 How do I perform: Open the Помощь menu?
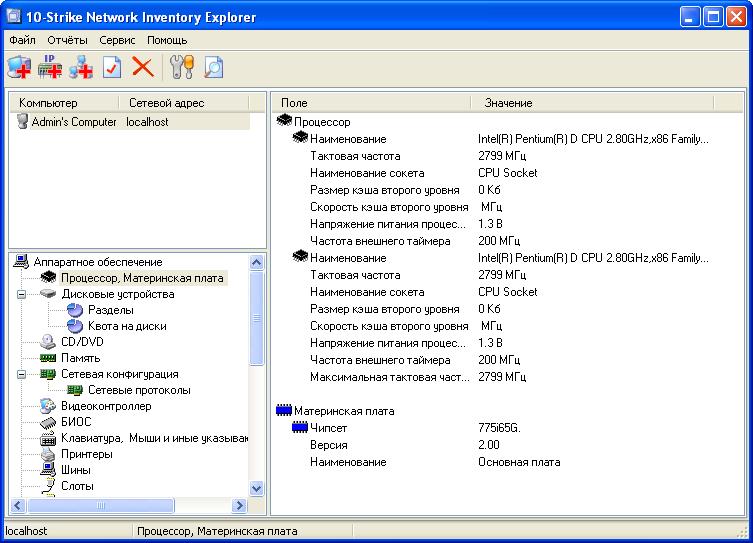[167, 40]
